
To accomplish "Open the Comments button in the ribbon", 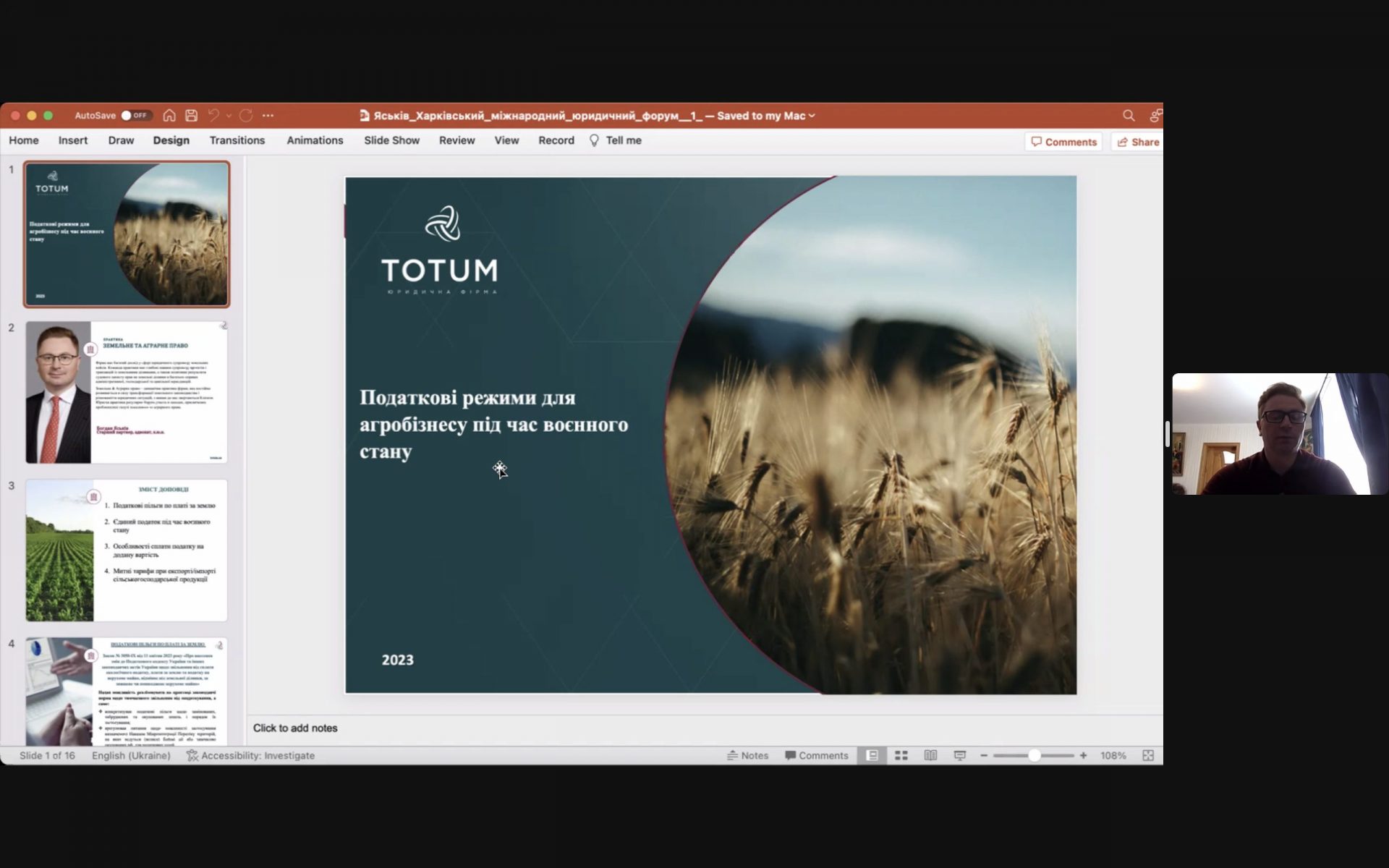I will [1063, 142].
